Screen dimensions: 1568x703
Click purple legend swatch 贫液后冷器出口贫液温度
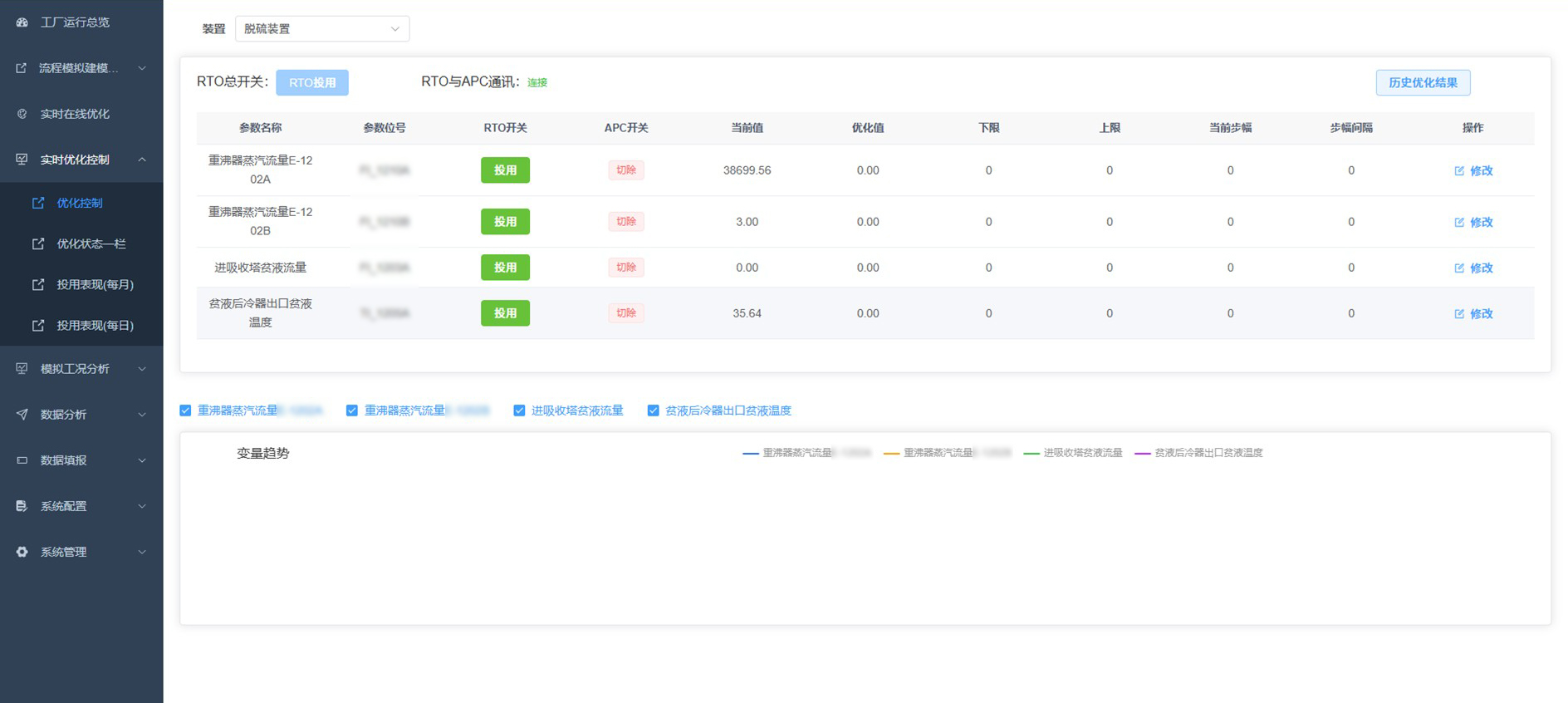[1143, 454]
